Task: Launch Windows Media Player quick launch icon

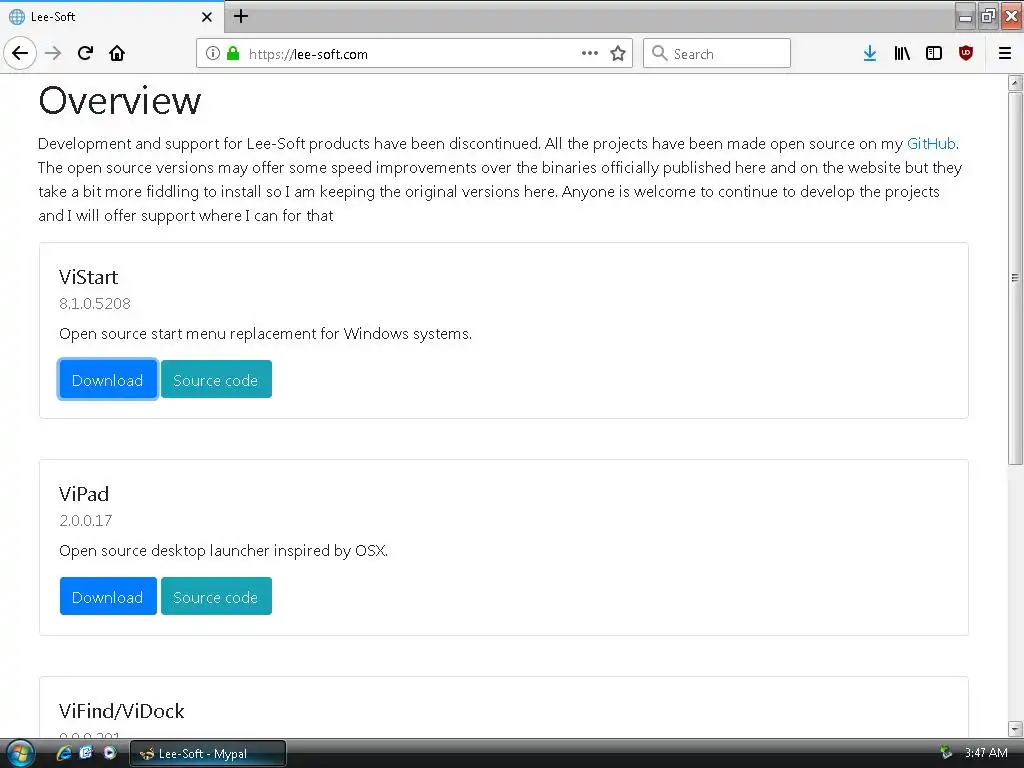Action: tap(109, 753)
